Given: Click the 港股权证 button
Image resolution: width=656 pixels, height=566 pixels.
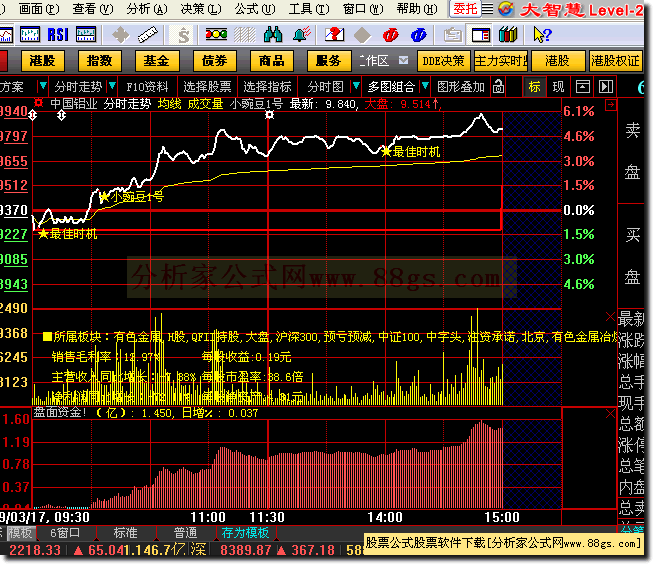Looking at the screenshot, I should tap(615, 61).
